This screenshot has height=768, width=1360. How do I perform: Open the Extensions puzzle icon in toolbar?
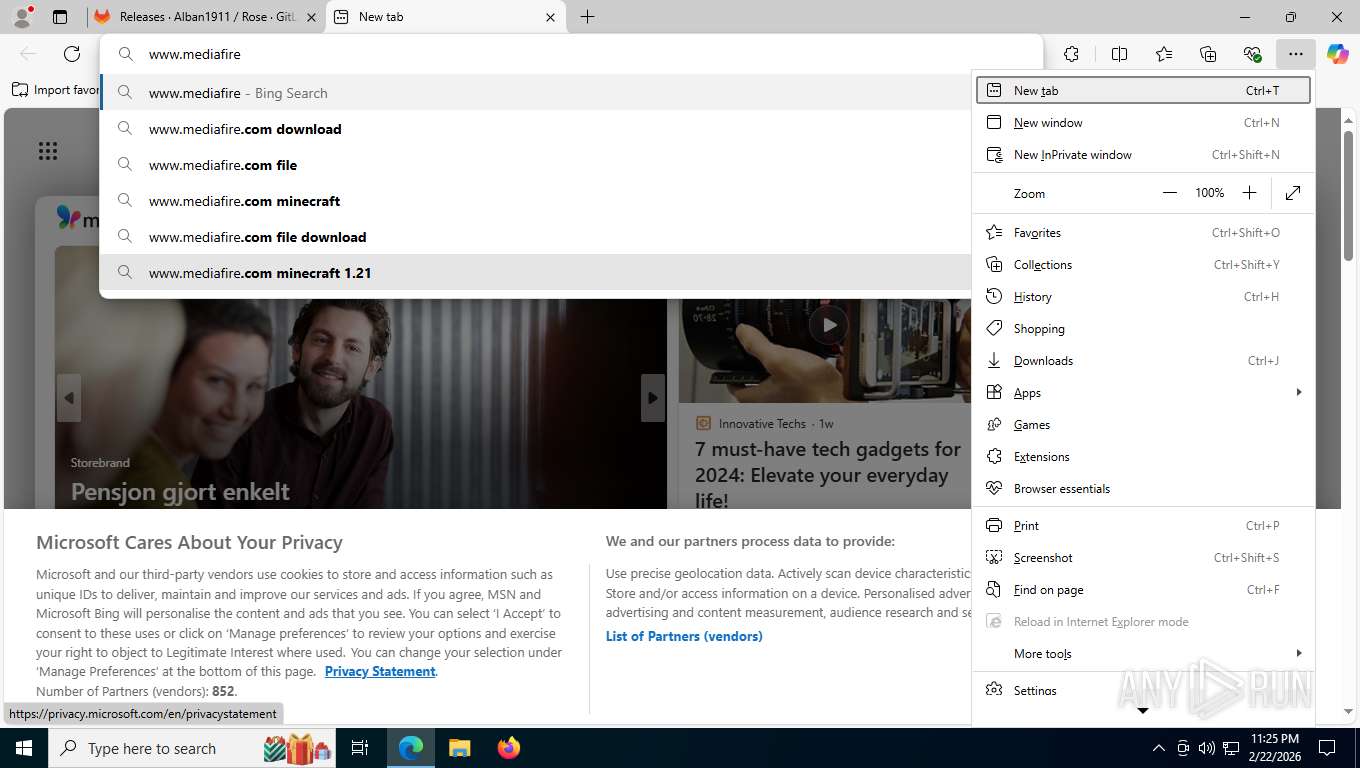[x=1071, y=54]
